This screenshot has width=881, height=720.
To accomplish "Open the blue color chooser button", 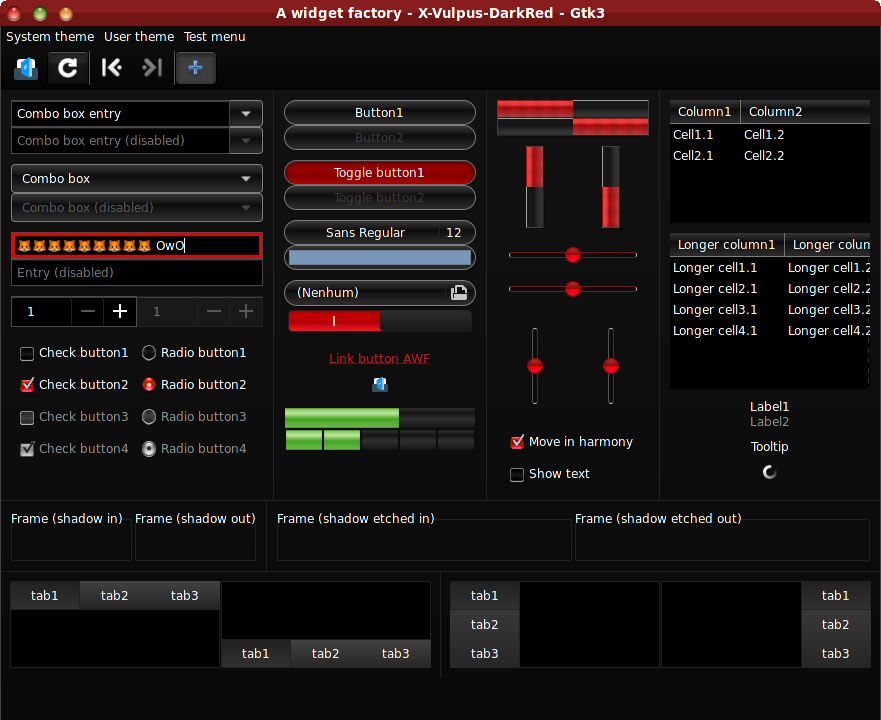I will tap(380, 258).
